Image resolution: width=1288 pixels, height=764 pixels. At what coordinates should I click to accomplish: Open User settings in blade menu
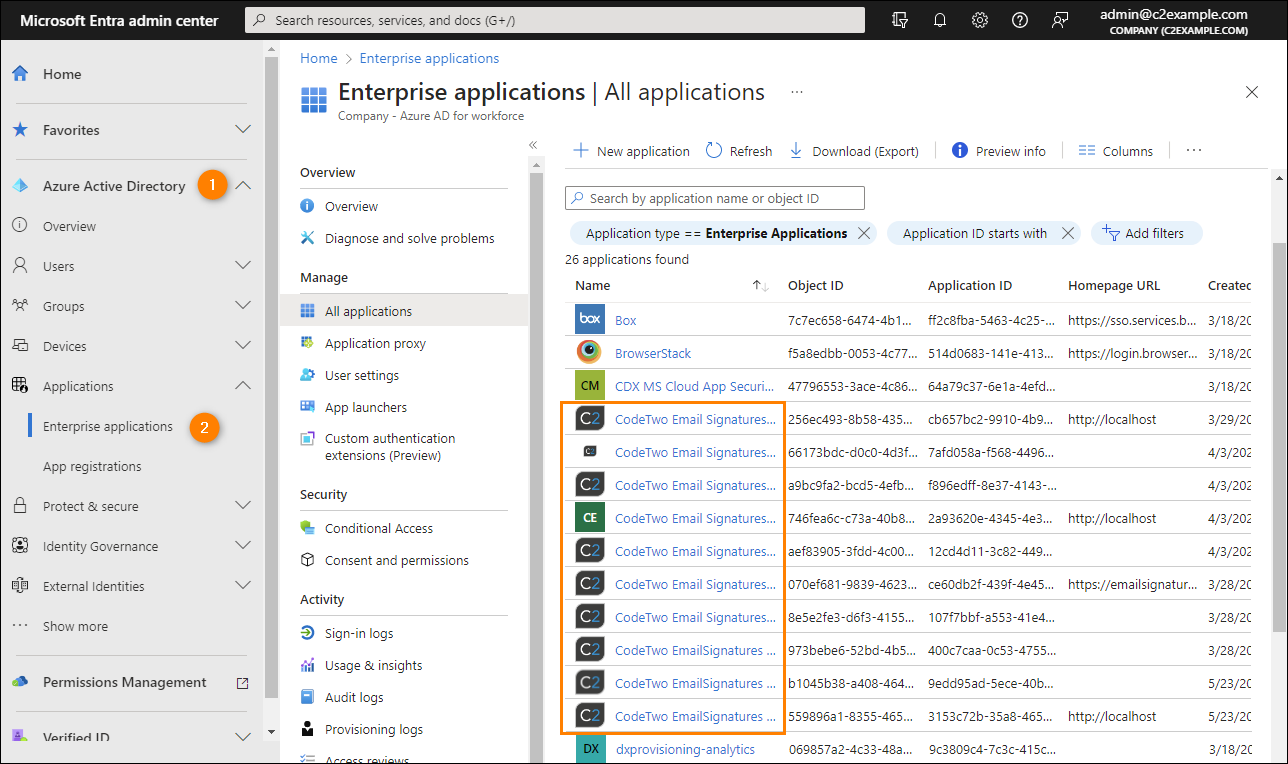[362, 375]
